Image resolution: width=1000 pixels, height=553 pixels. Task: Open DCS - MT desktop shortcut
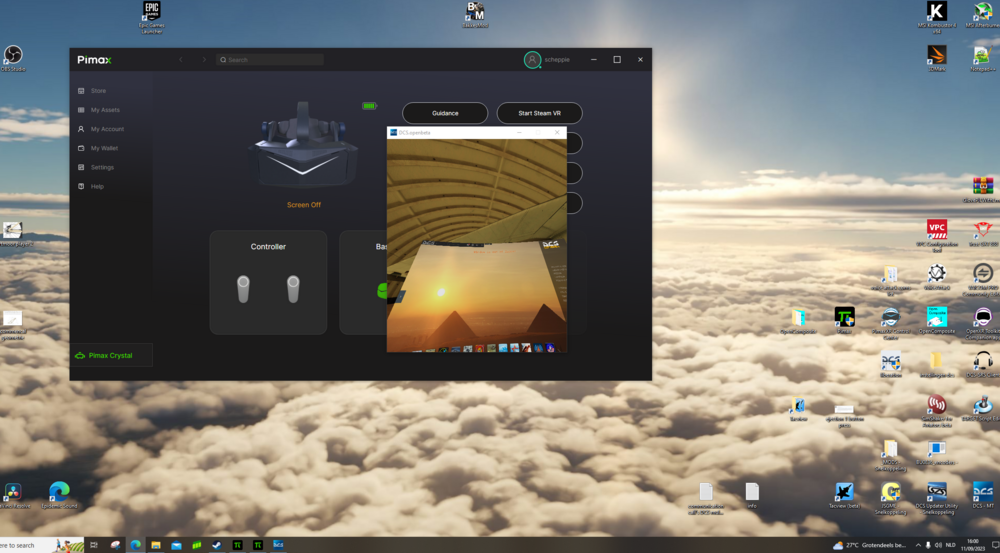pyautogui.click(x=983, y=496)
